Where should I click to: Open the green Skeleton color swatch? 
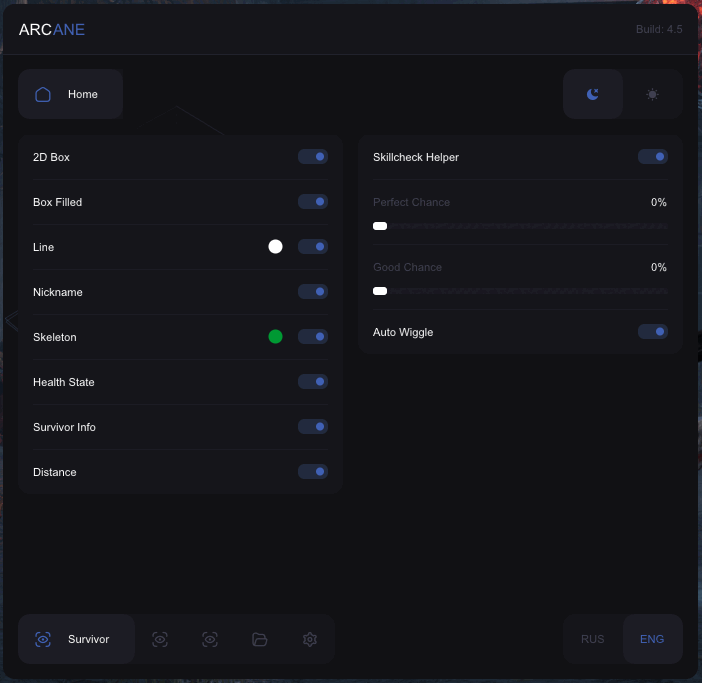(275, 337)
